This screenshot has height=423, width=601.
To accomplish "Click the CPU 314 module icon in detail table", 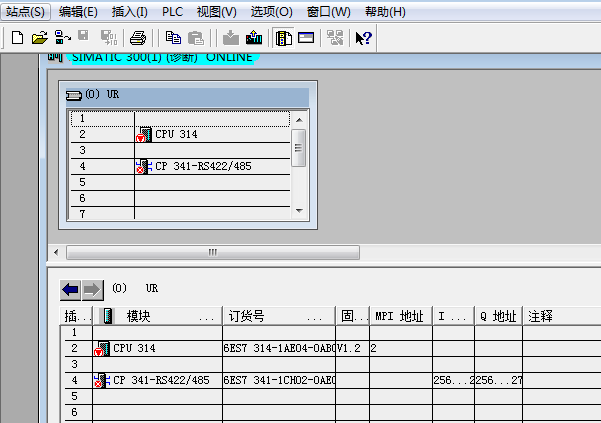I will pyautogui.click(x=102, y=349).
